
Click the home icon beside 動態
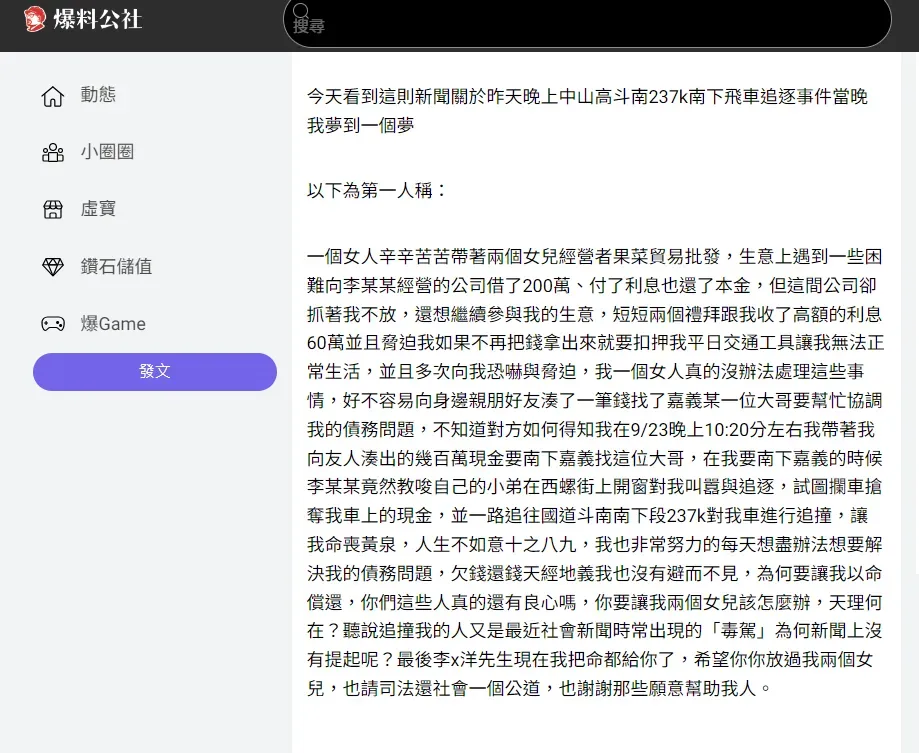[x=53, y=96]
